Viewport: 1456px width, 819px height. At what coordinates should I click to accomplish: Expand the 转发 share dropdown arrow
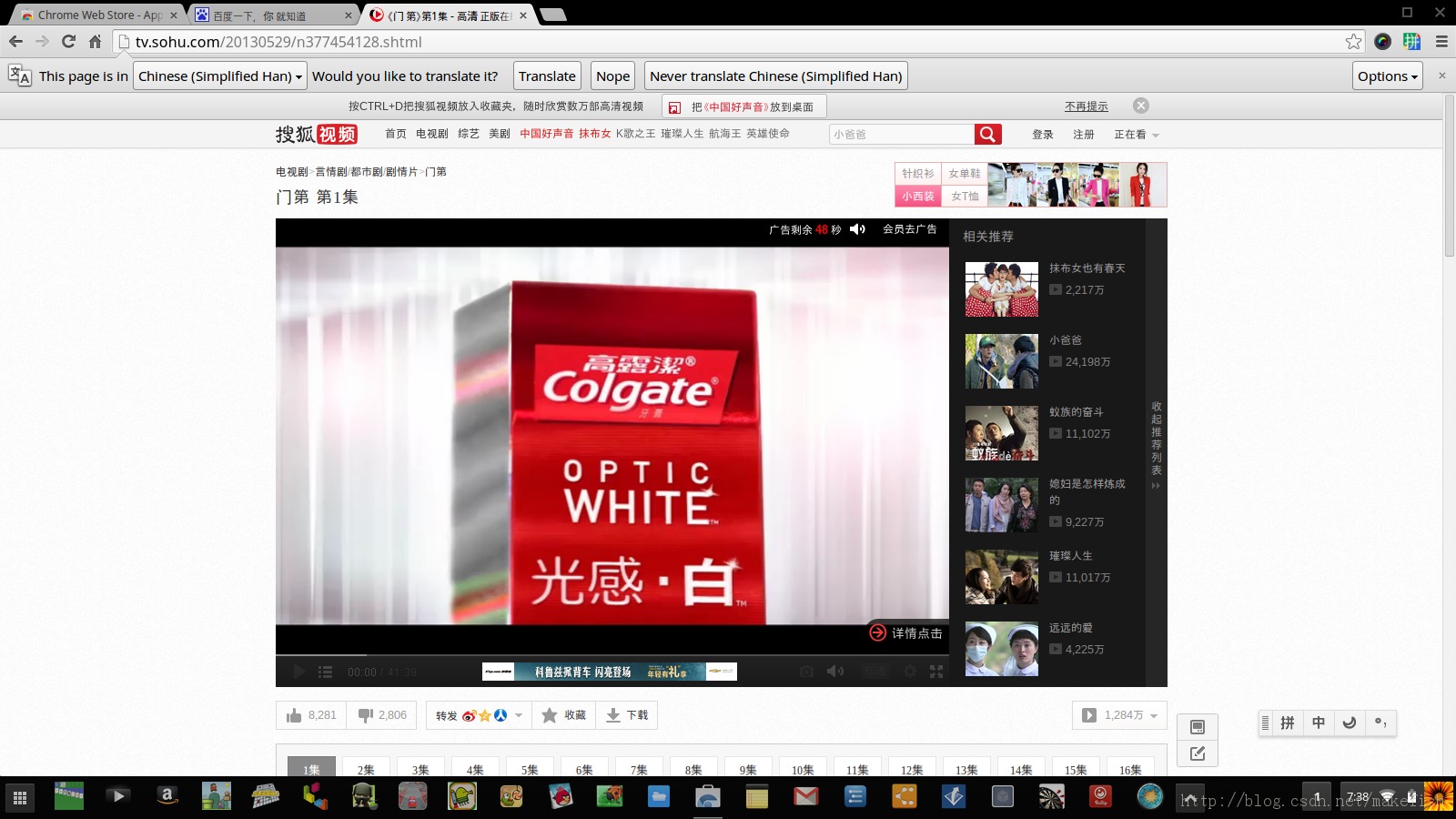tap(519, 715)
